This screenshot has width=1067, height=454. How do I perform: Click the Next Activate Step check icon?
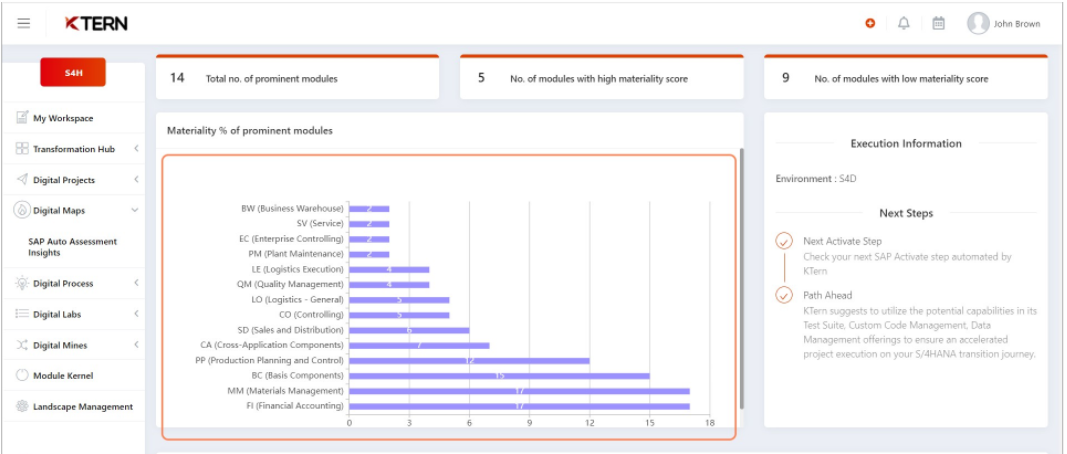point(785,241)
